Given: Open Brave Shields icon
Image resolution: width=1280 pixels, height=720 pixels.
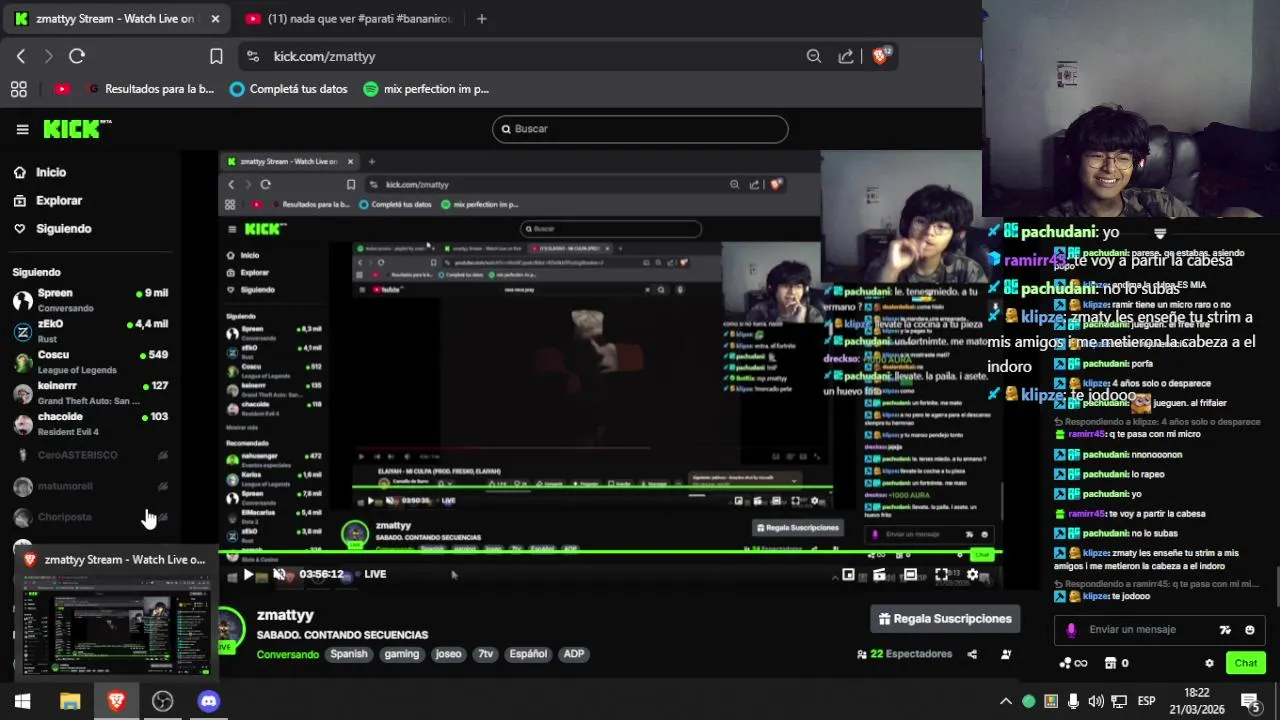Looking at the screenshot, I should [881, 57].
